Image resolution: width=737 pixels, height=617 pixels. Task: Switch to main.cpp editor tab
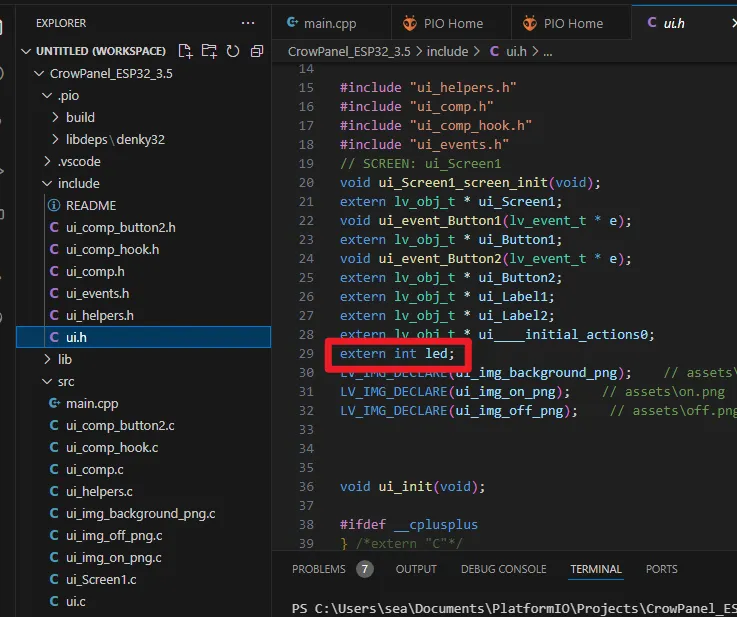point(331,23)
